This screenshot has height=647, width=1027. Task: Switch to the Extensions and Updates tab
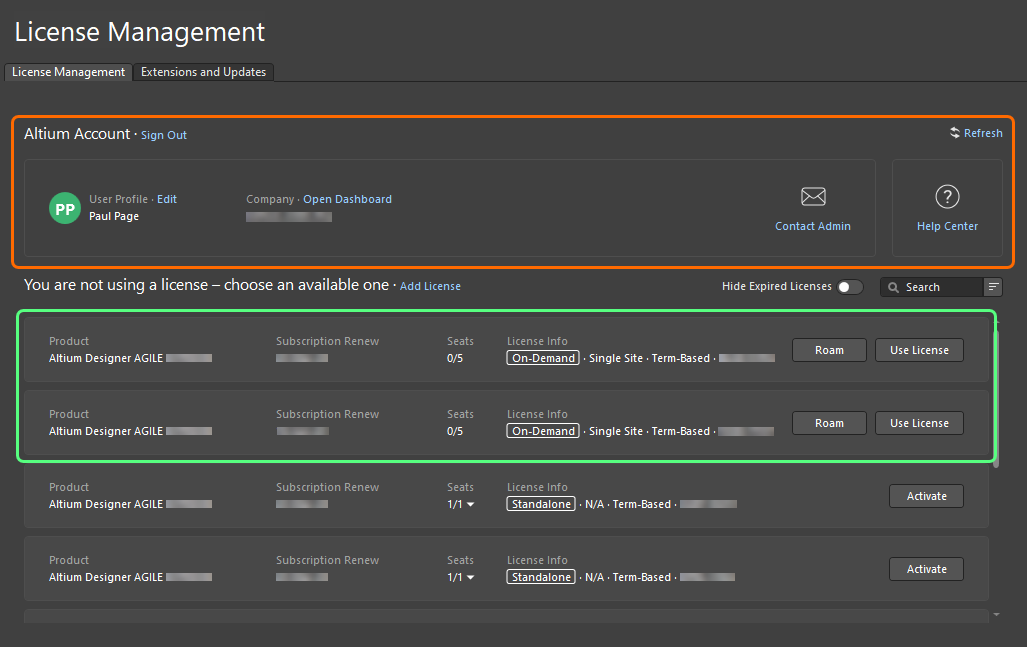(x=203, y=72)
